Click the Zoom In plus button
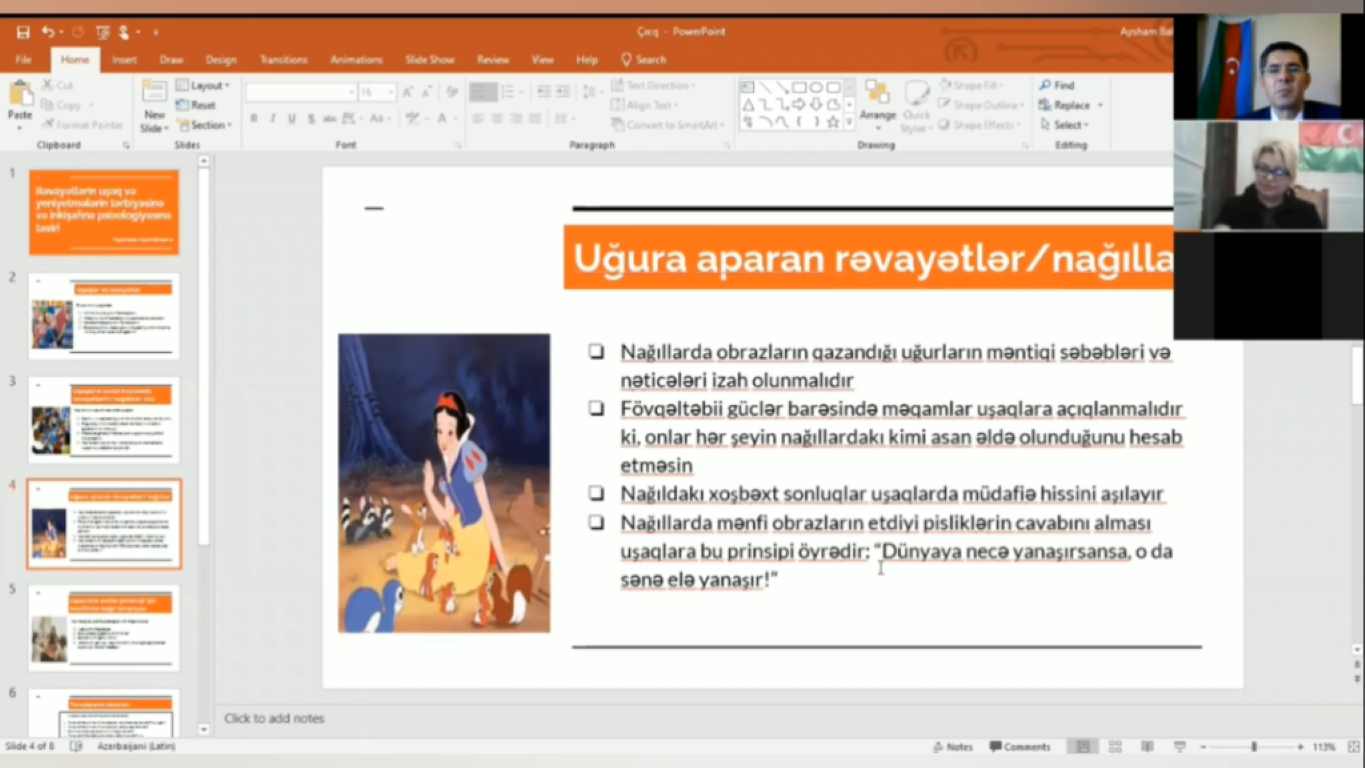 pos(1300,747)
